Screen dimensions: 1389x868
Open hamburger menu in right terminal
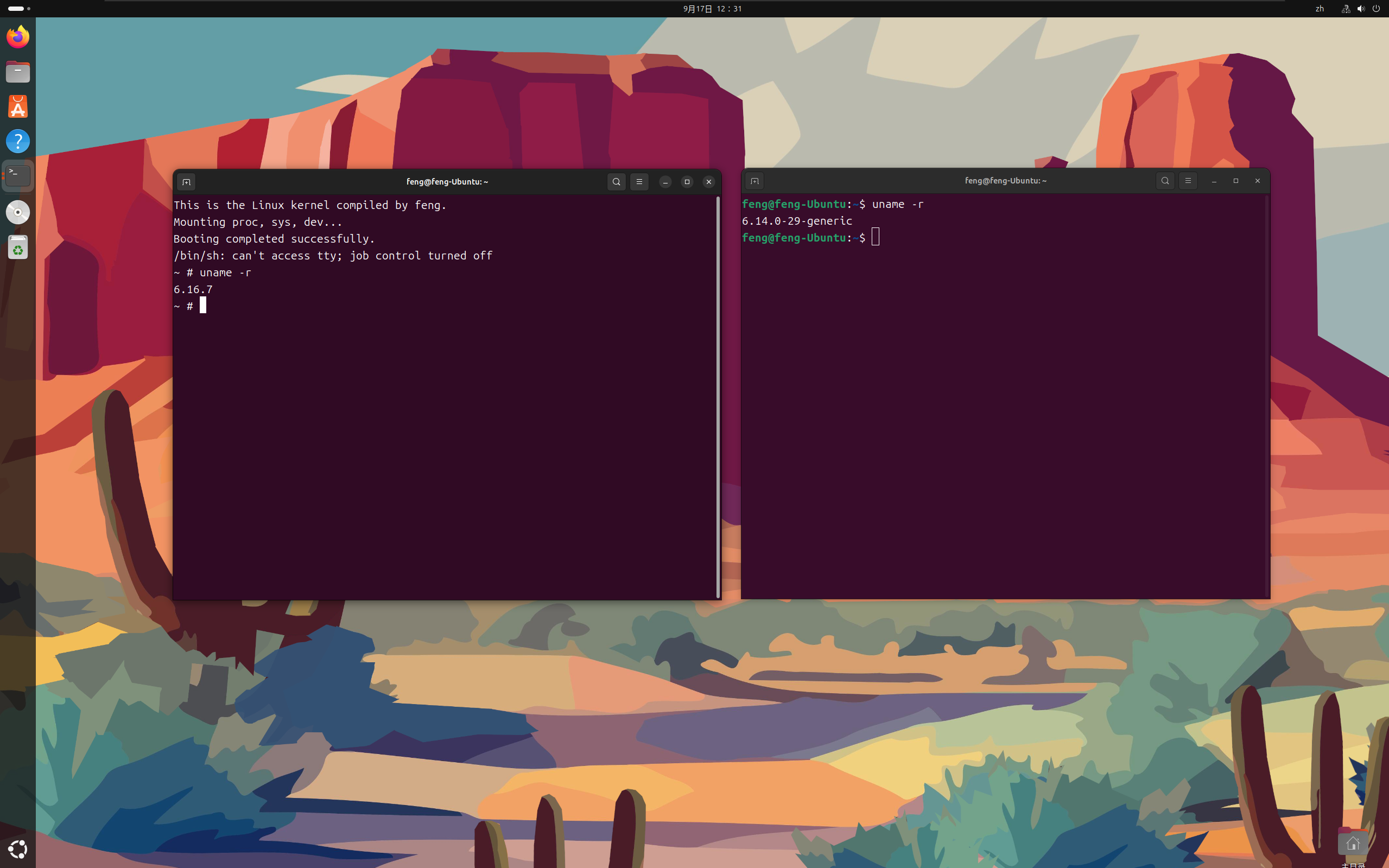click(1188, 181)
